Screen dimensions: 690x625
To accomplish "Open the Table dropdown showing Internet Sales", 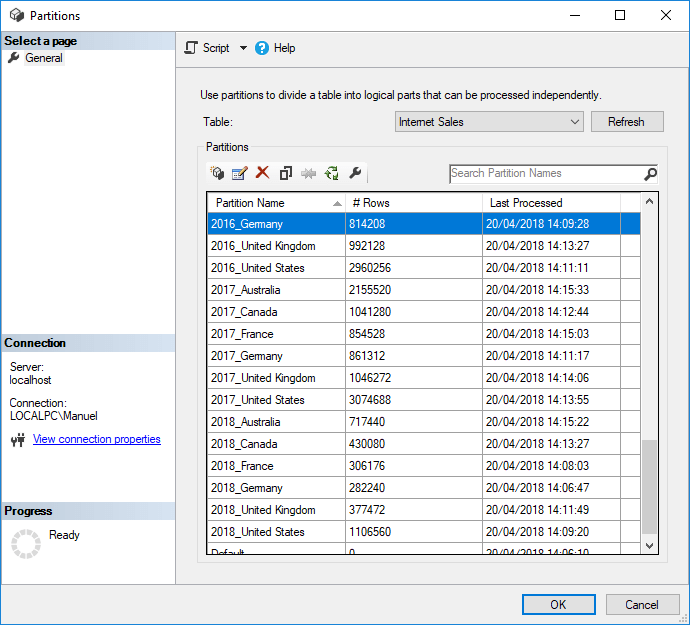I will 489,122.
